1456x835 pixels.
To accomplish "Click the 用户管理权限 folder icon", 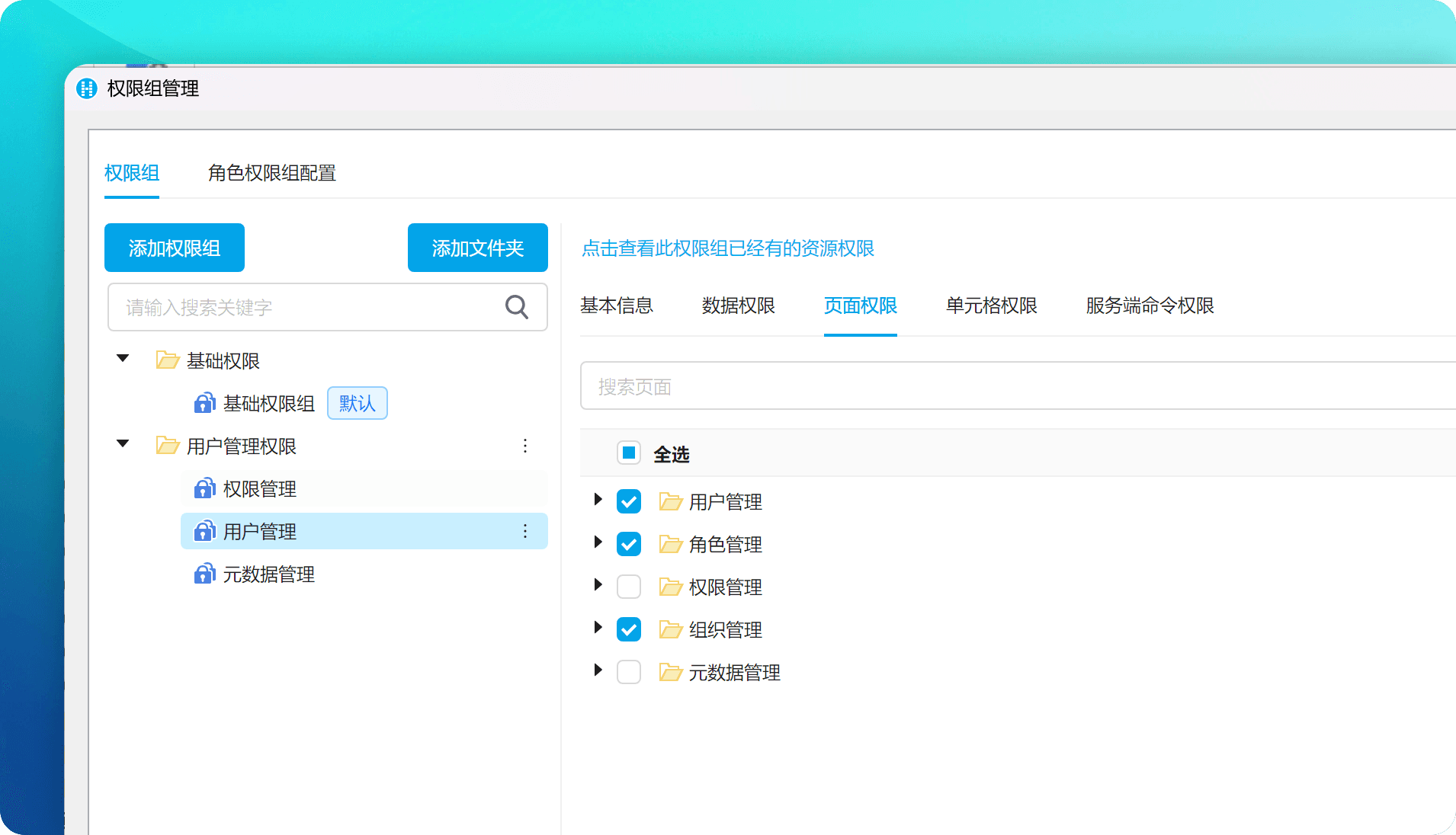I will [x=167, y=445].
